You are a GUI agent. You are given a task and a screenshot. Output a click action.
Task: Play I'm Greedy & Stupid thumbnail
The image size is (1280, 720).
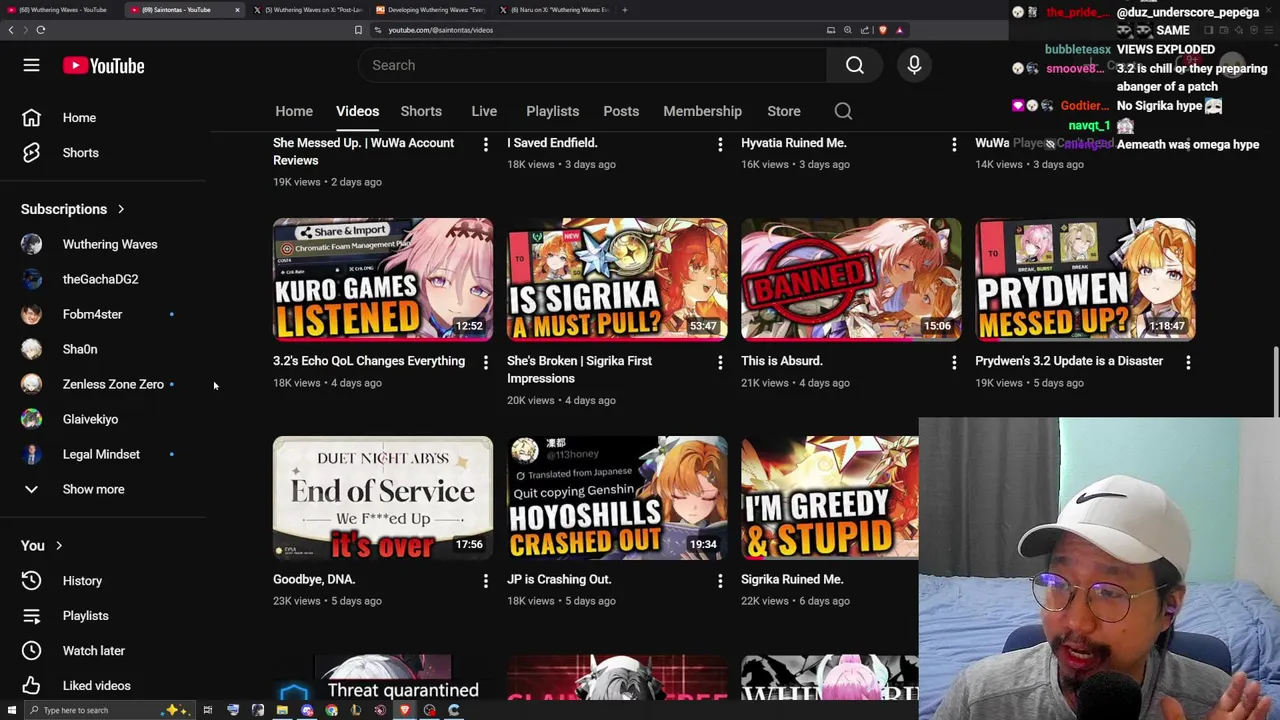coord(829,498)
